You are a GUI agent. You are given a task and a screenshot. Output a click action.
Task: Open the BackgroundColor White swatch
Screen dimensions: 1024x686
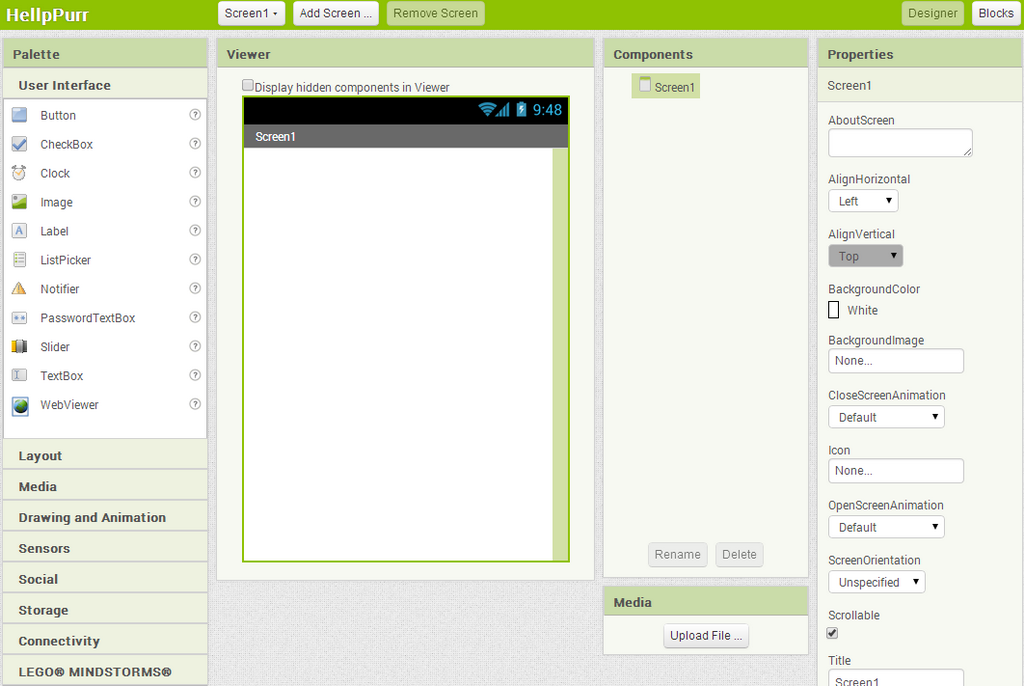click(833, 310)
